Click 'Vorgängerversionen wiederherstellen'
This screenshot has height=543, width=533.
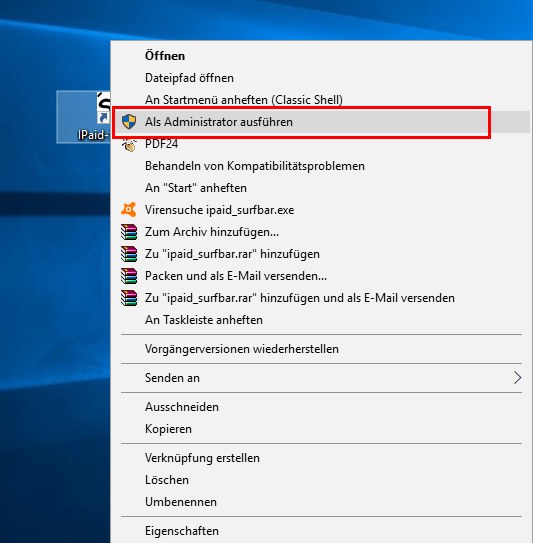point(242,349)
